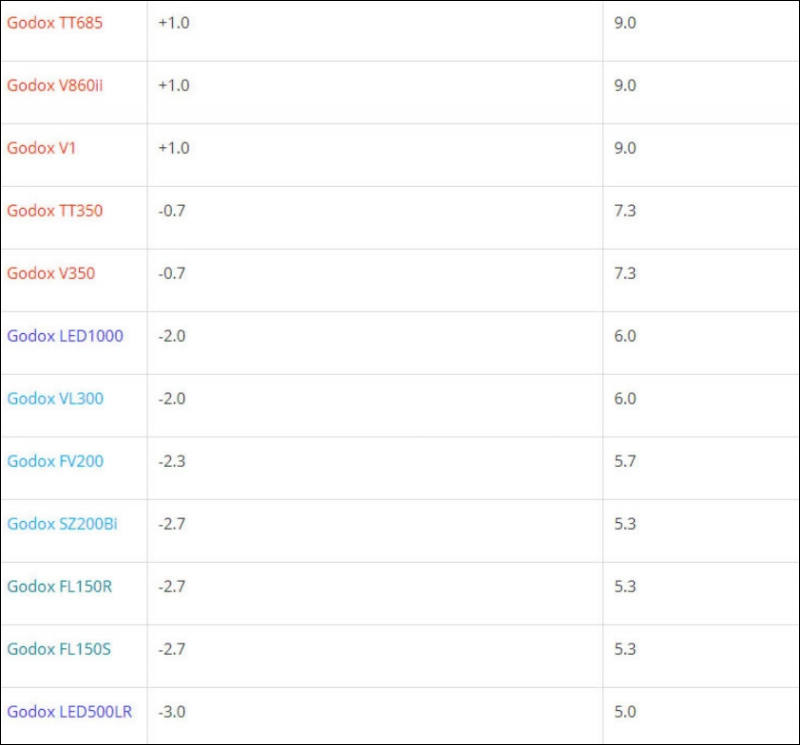Select the 9.0 value in the Godox V1 row
The height and width of the screenshot is (745, 800).
pyautogui.click(x=625, y=148)
